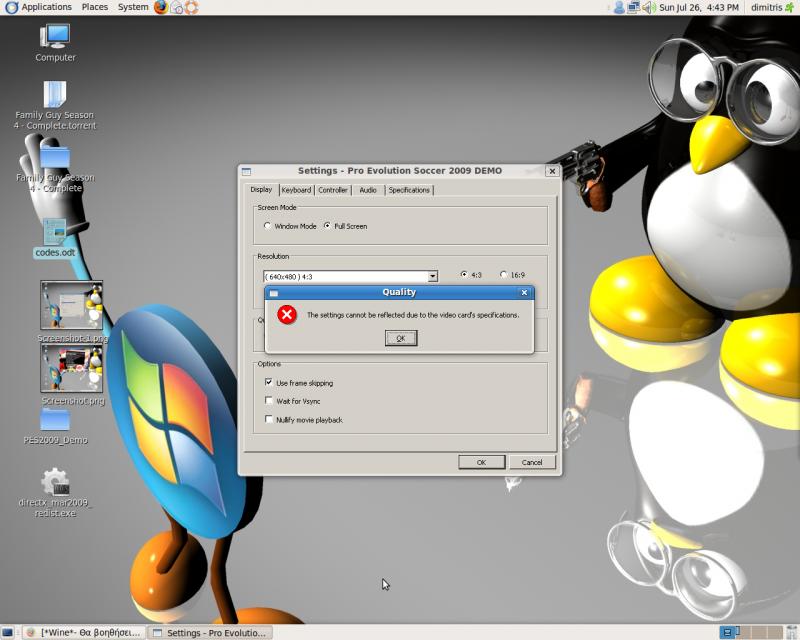Image resolution: width=800 pixels, height=640 pixels.
Task: Click OK in the Quality error dialog
Action: [401, 338]
